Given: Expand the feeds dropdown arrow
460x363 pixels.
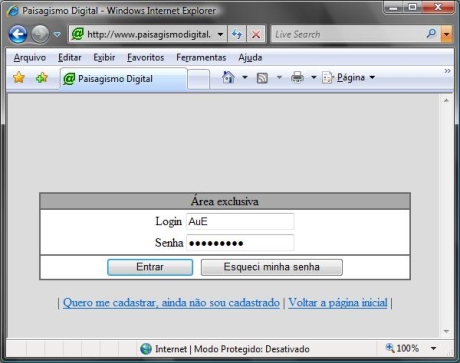Looking at the screenshot, I should click(279, 77).
